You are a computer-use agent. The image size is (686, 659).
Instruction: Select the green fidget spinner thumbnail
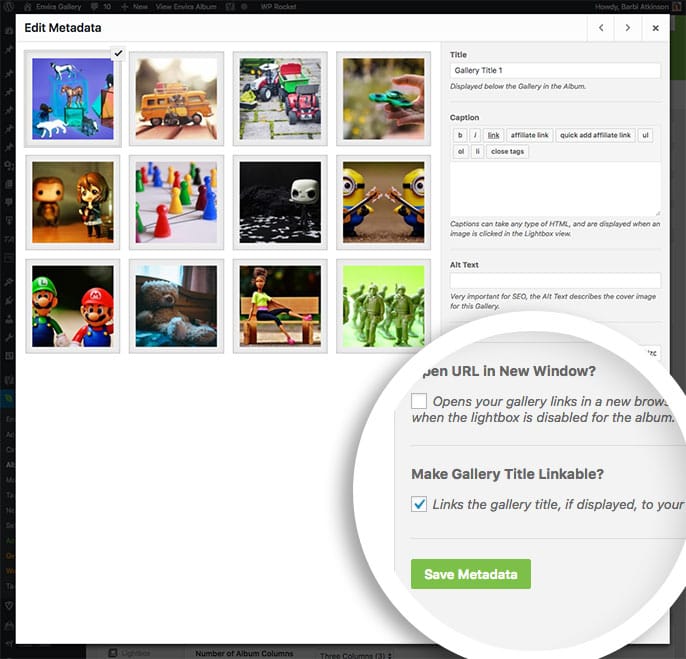pyautogui.click(x=383, y=99)
